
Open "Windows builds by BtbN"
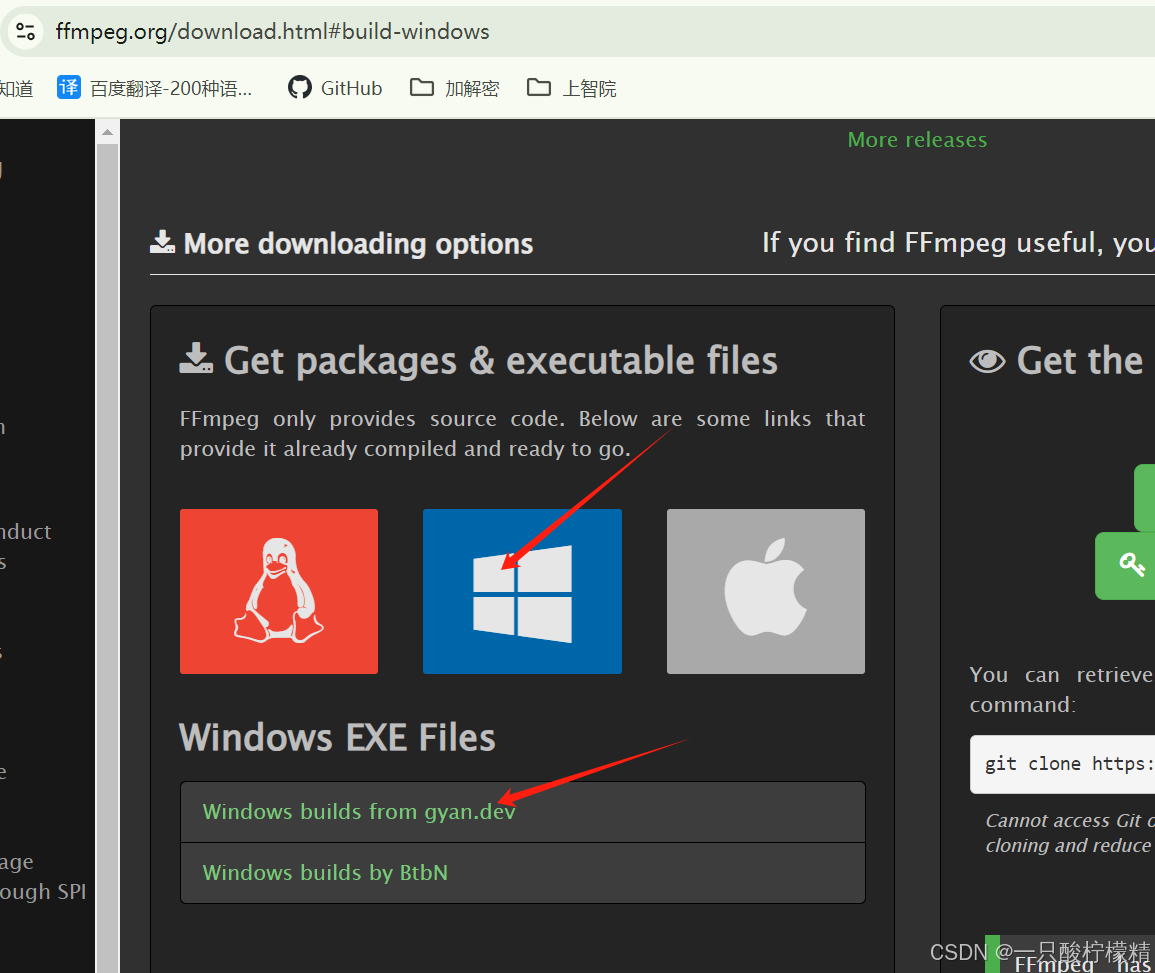[324, 872]
